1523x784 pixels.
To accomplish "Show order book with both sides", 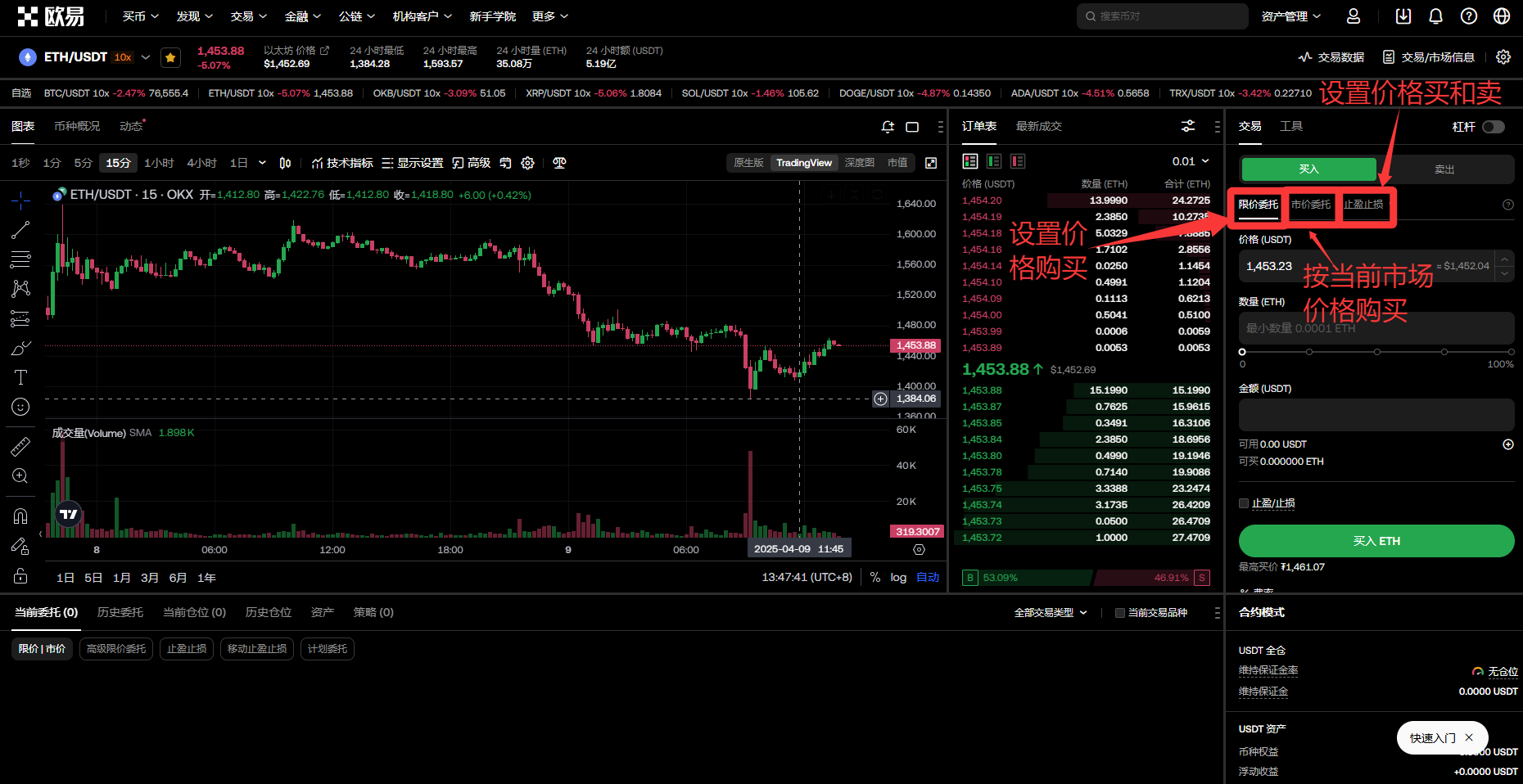I will coord(970,161).
